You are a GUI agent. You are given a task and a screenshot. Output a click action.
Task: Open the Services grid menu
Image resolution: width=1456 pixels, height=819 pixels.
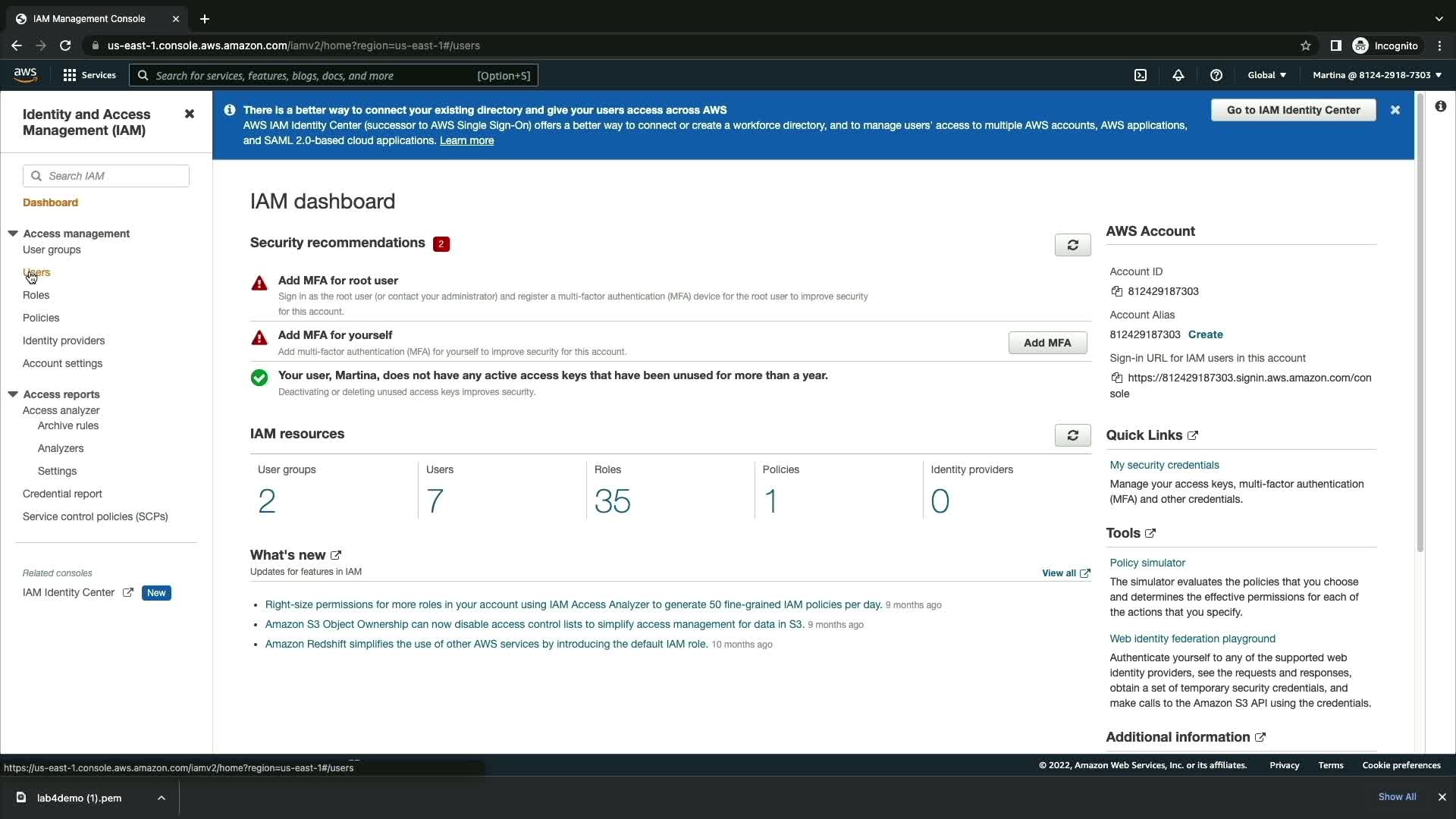(89, 75)
